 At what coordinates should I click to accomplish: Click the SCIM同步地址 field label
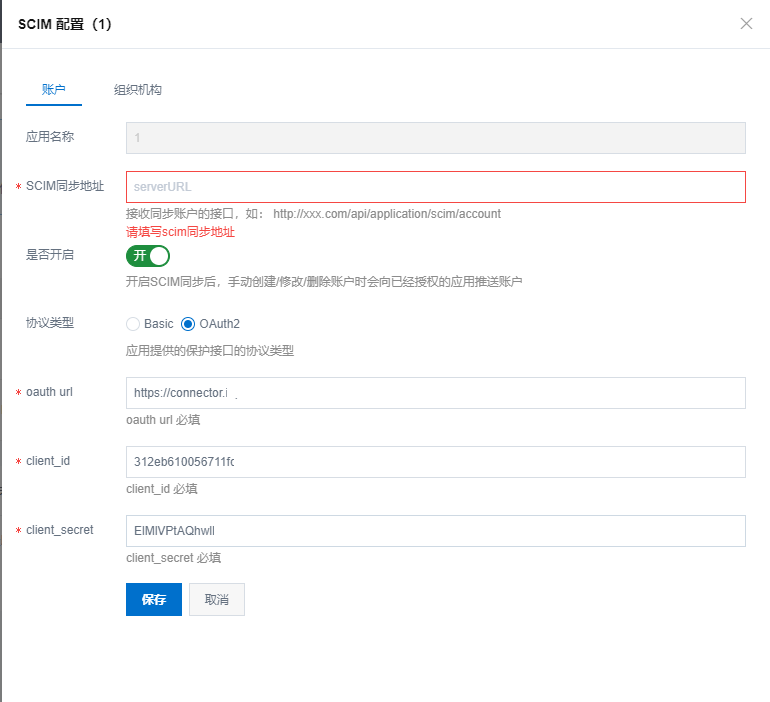[65, 186]
